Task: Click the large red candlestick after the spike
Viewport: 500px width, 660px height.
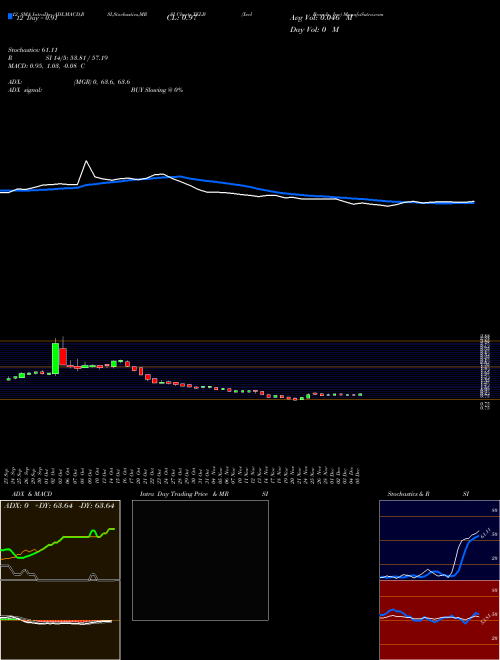Action: (63, 356)
